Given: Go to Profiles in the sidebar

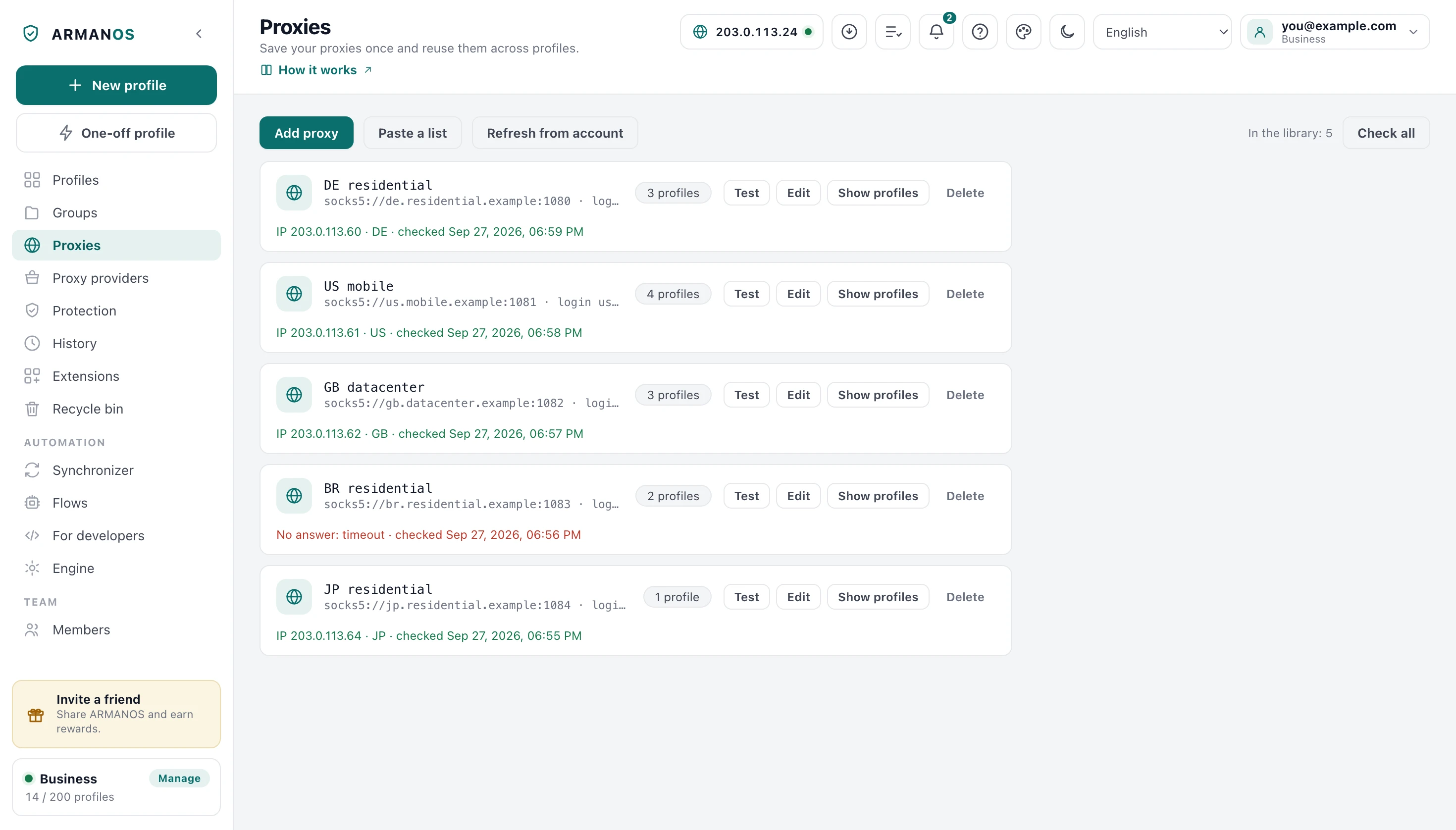Looking at the screenshot, I should [x=116, y=180].
